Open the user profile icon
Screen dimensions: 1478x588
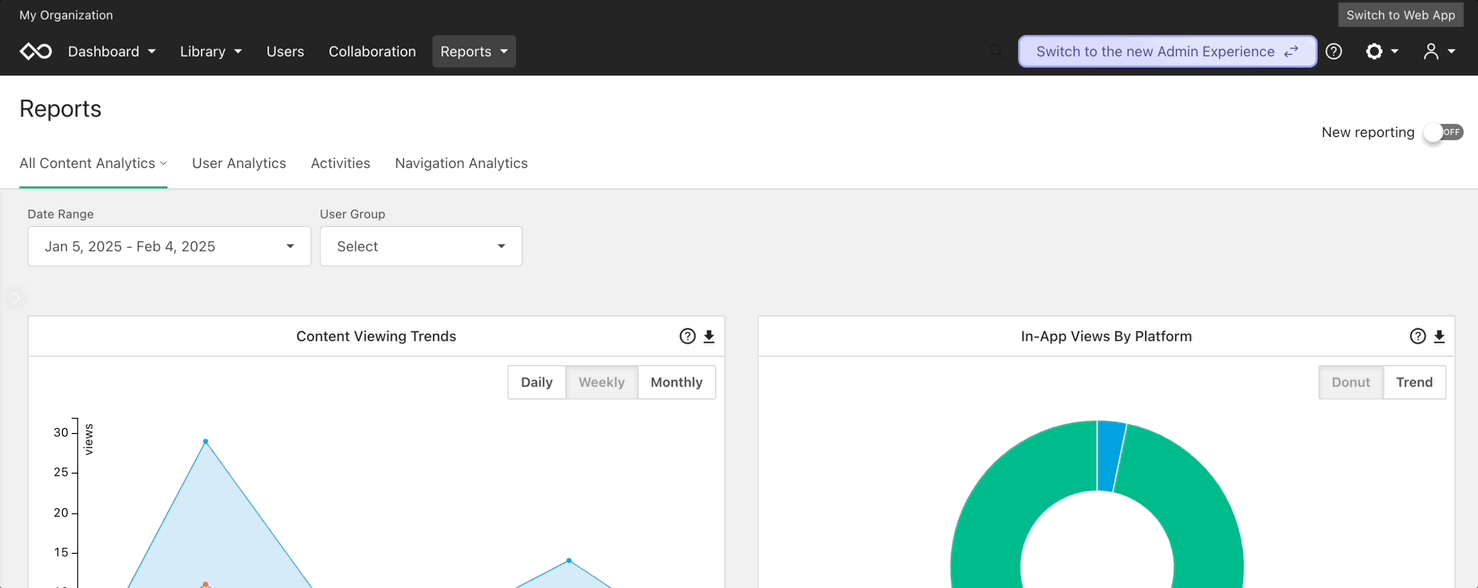coord(1431,51)
